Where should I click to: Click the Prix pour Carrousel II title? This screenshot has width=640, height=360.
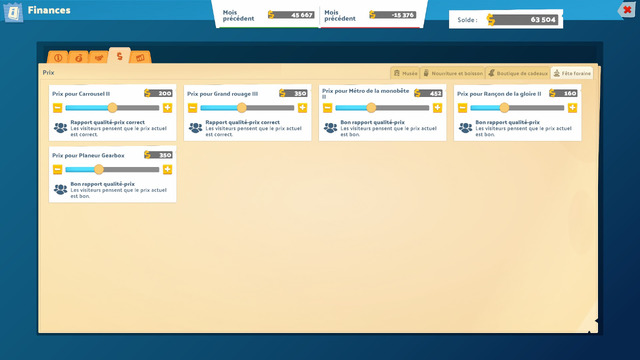tap(81, 94)
